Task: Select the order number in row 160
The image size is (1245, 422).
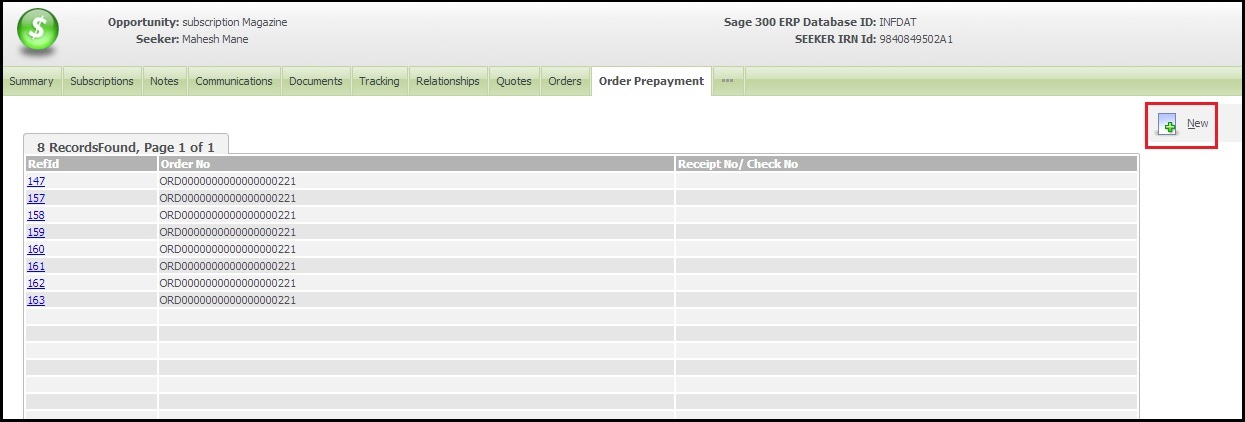Action: [x=228, y=249]
